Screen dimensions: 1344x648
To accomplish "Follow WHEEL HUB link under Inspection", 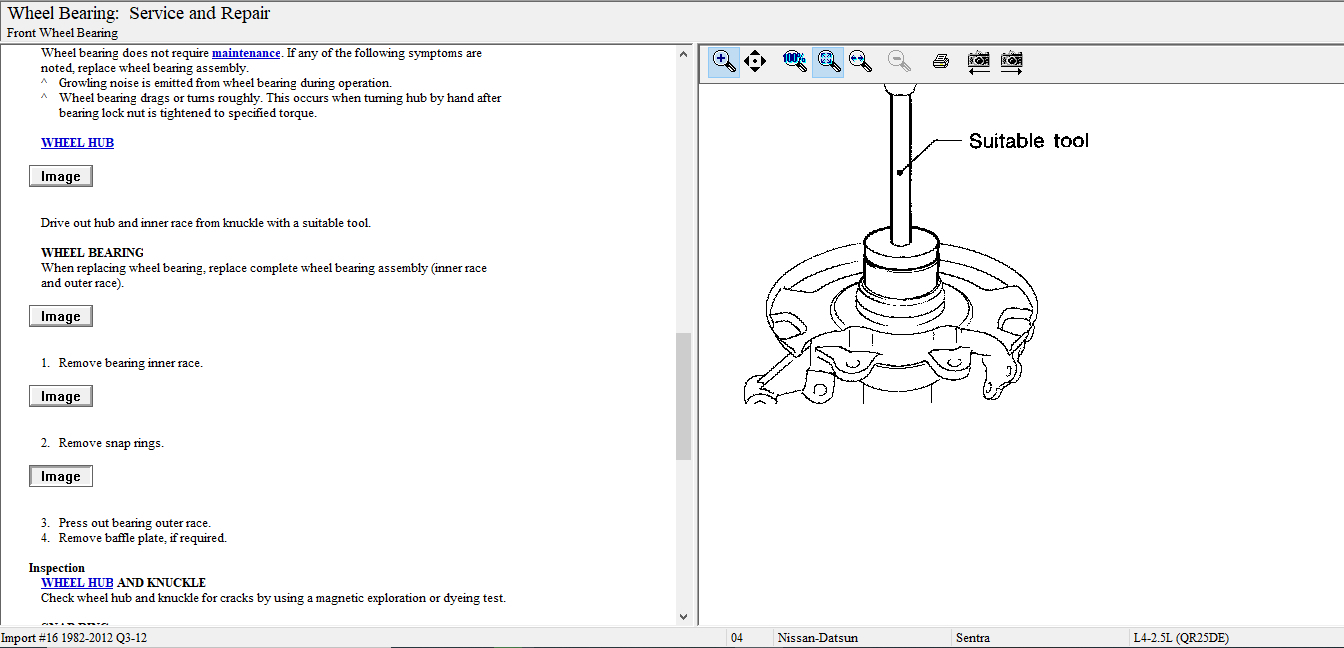I will (77, 583).
